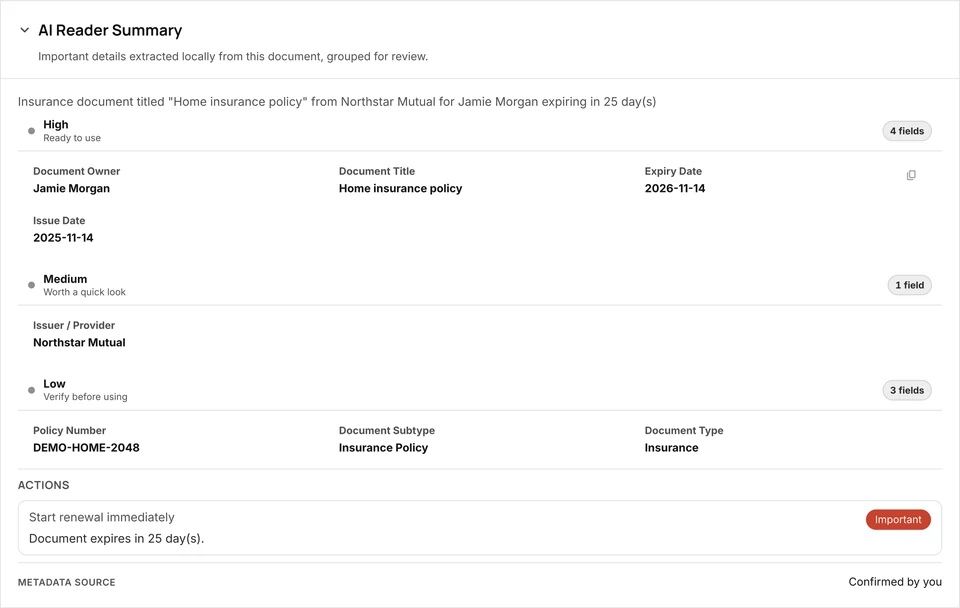Copy high-confidence fields using the copy icon
Image resolution: width=960 pixels, height=608 pixels.
point(911,175)
